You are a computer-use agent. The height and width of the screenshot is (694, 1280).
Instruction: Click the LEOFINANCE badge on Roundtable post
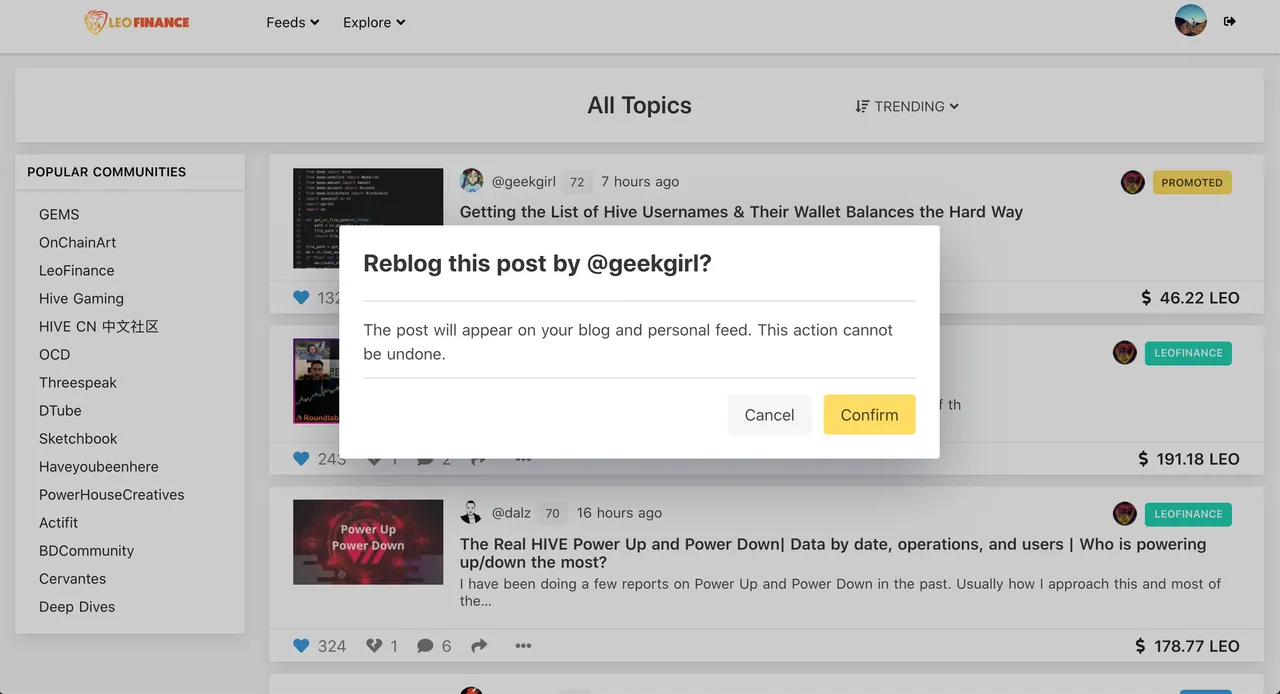1188,353
